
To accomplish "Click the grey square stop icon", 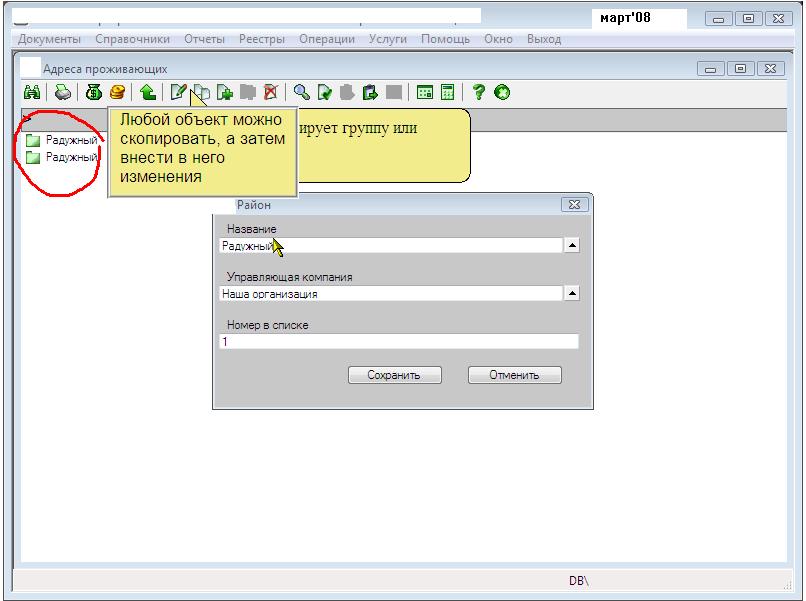I will pos(394,93).
